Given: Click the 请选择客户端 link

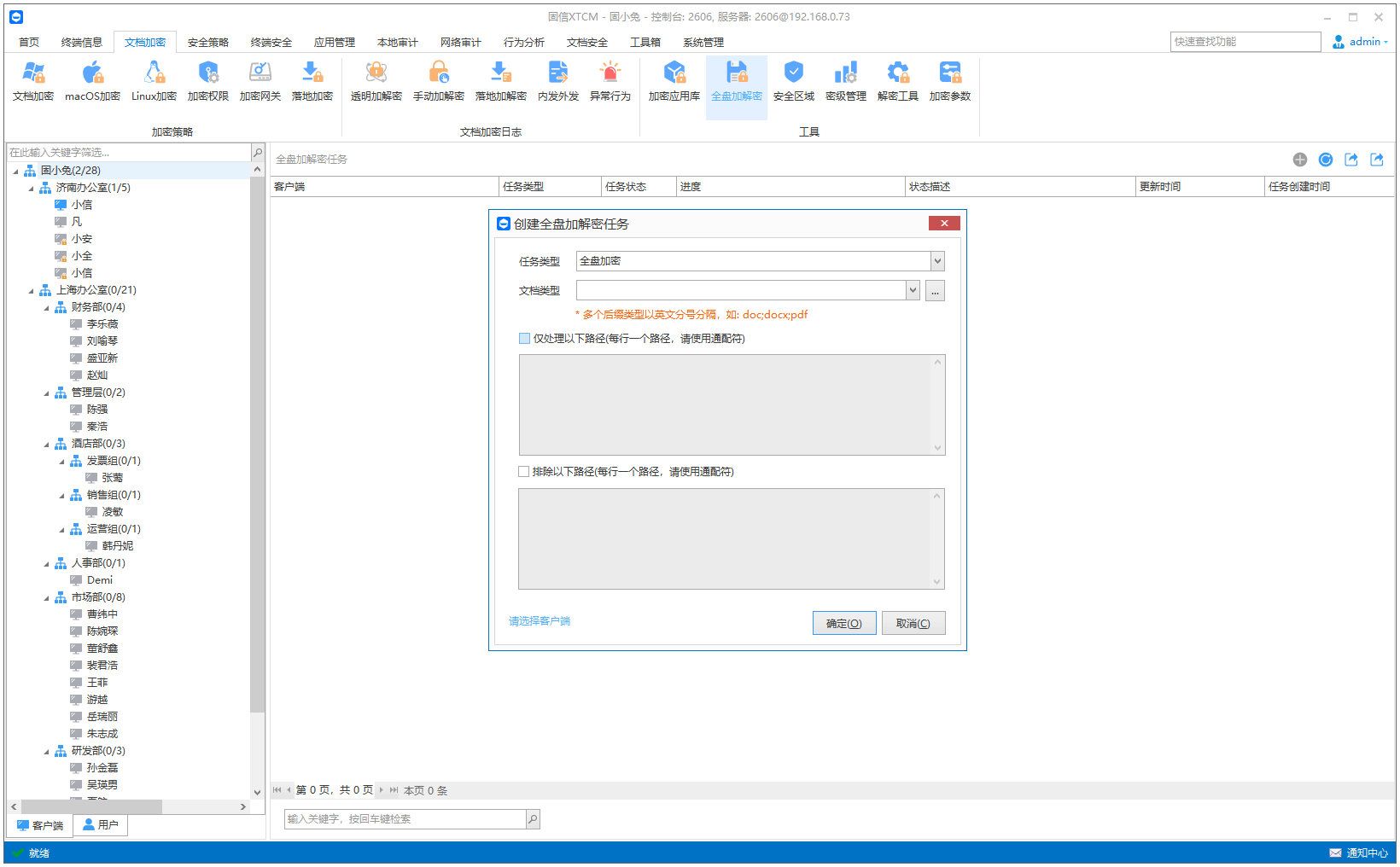Looking at the screenshot, I should click(540, 621).
